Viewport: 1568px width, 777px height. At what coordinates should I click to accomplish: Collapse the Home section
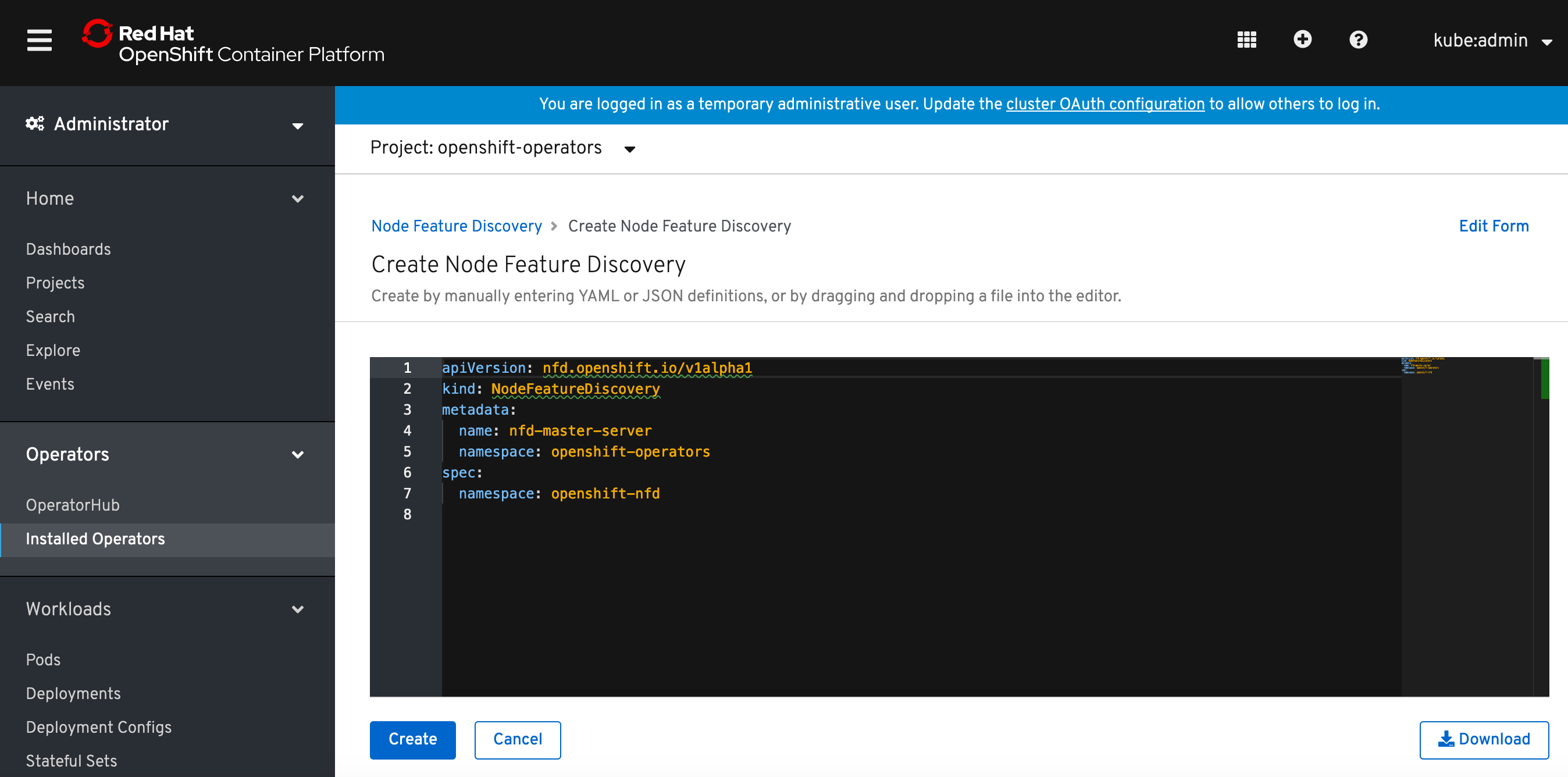tap(298, 199)
